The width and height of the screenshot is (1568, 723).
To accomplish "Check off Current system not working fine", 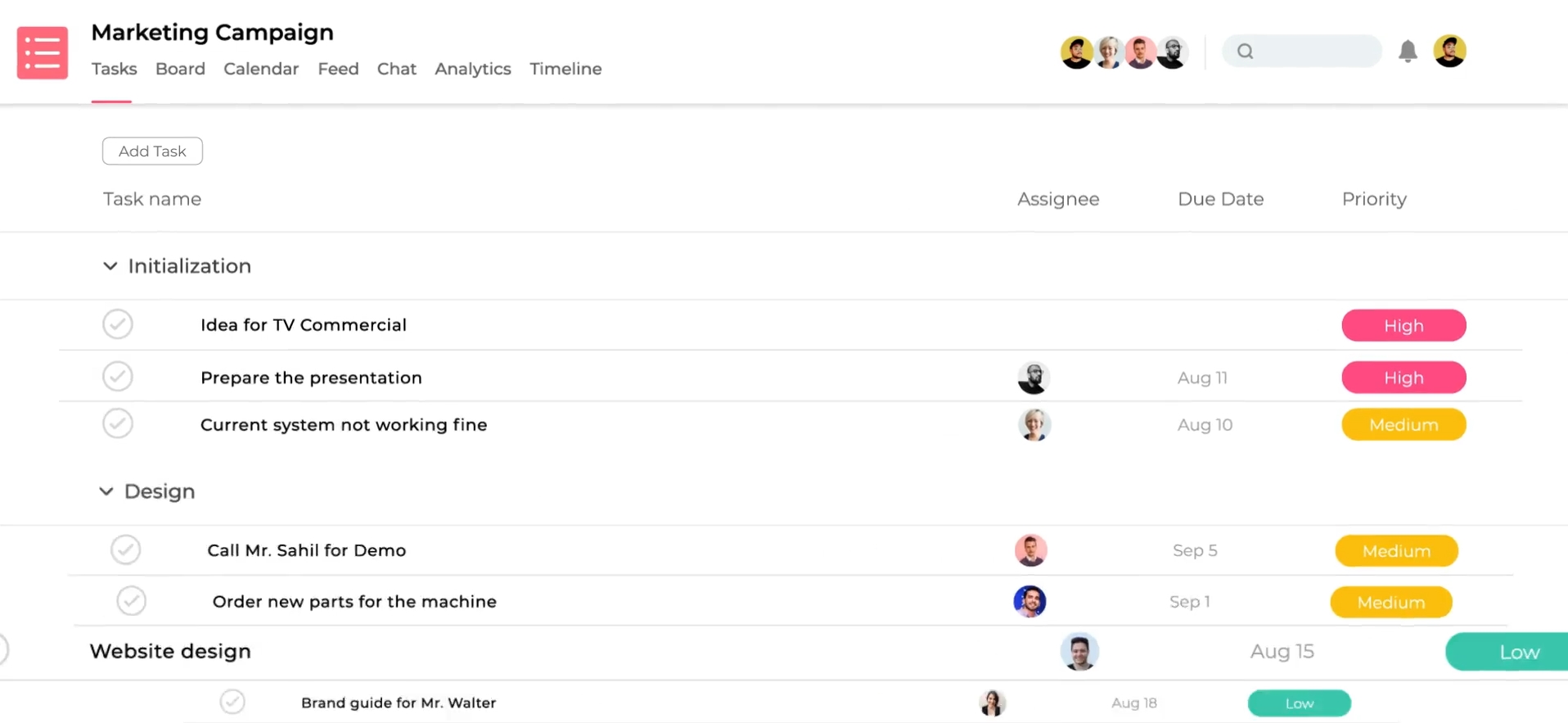I will click(118, 423).
